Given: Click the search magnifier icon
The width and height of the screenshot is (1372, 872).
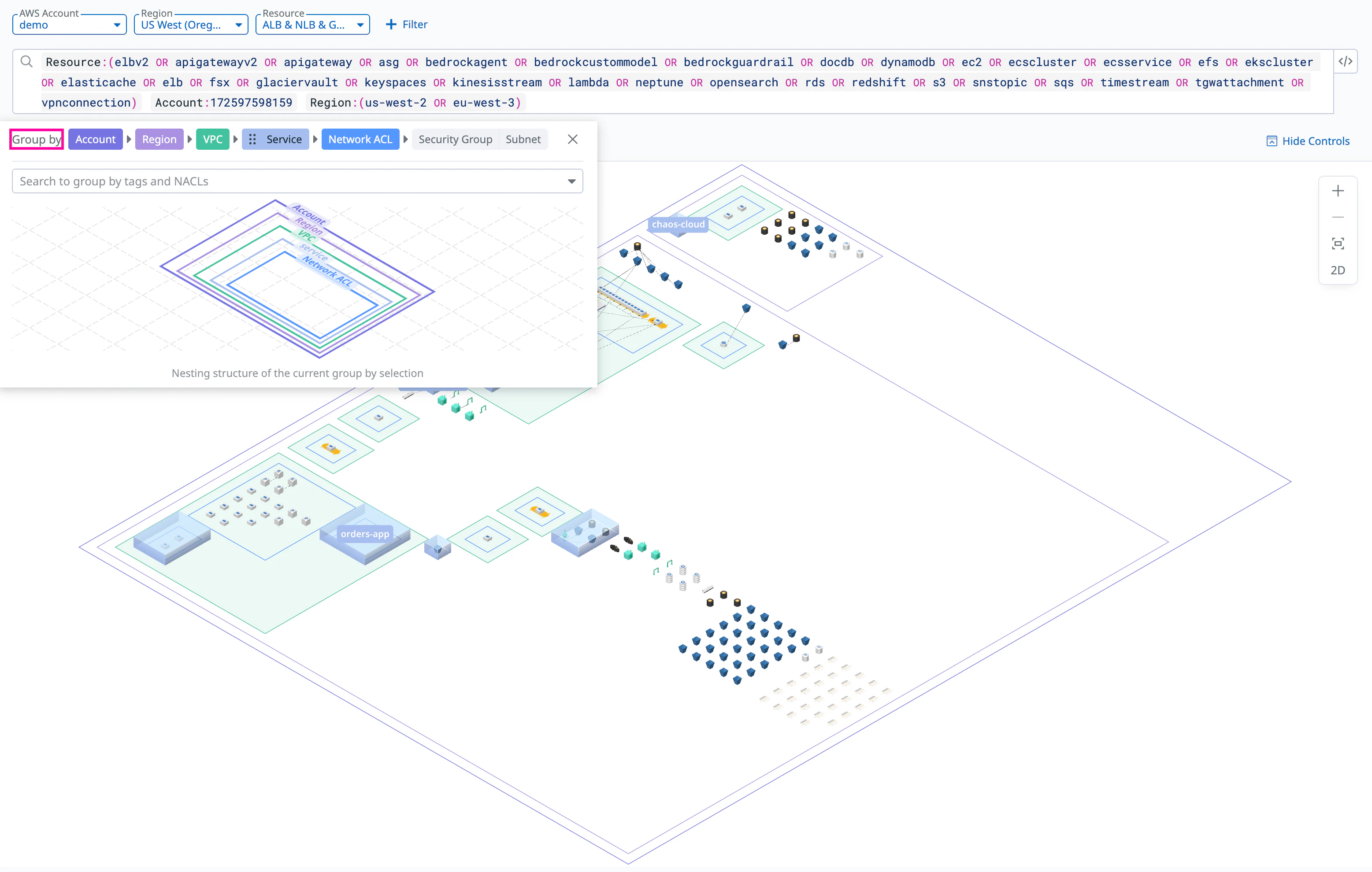Looking at the screenshot, I should (x=27, y=62).
